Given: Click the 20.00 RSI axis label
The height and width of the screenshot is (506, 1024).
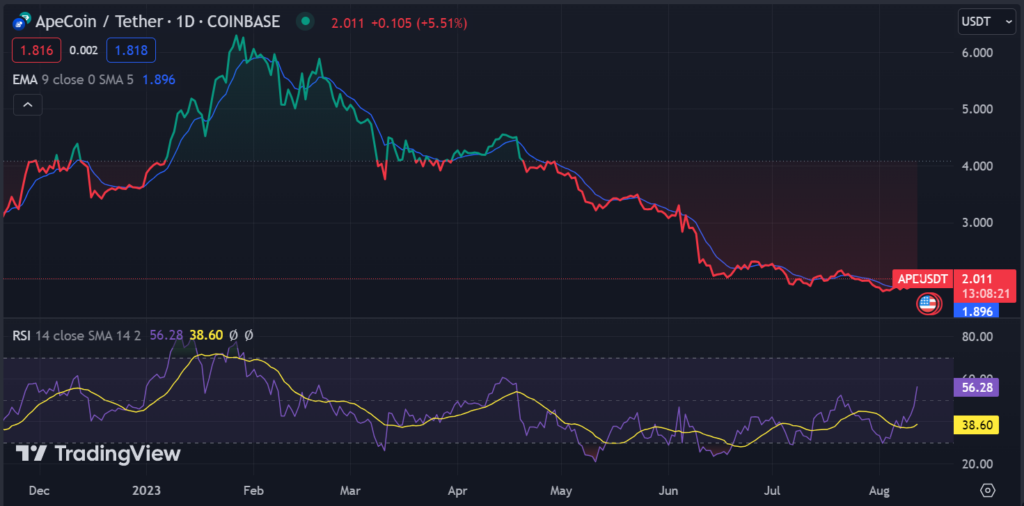Looking at the screenshot, I should [x=977, y=464].
